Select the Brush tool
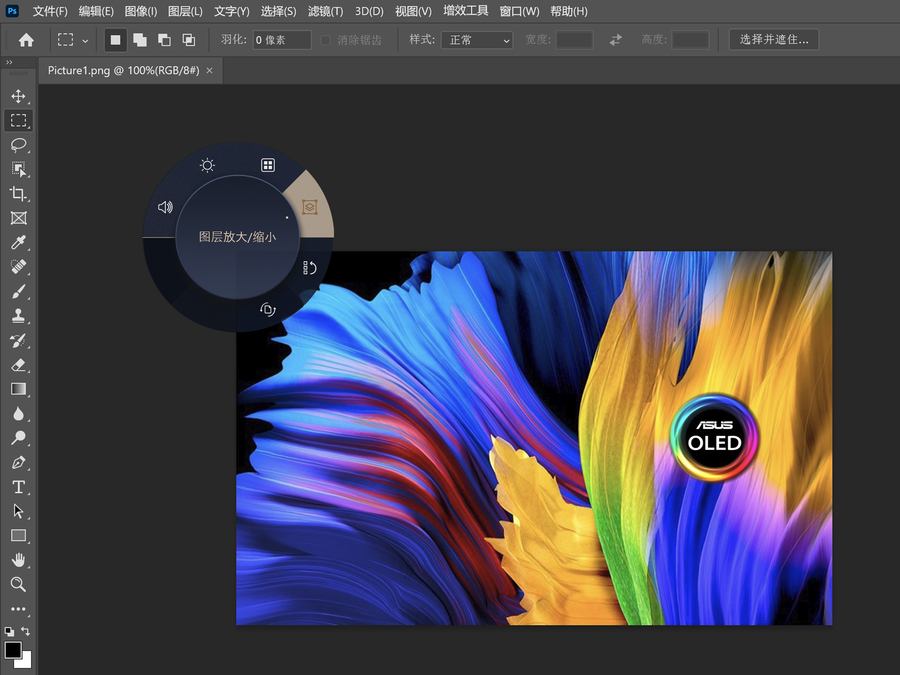Viewport: 900px width, 675px height. tap(18, 292)
